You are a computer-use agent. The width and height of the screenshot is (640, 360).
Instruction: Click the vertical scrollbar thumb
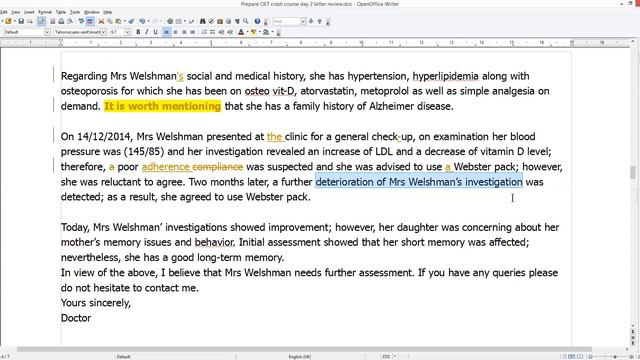[x=633, y=172]
